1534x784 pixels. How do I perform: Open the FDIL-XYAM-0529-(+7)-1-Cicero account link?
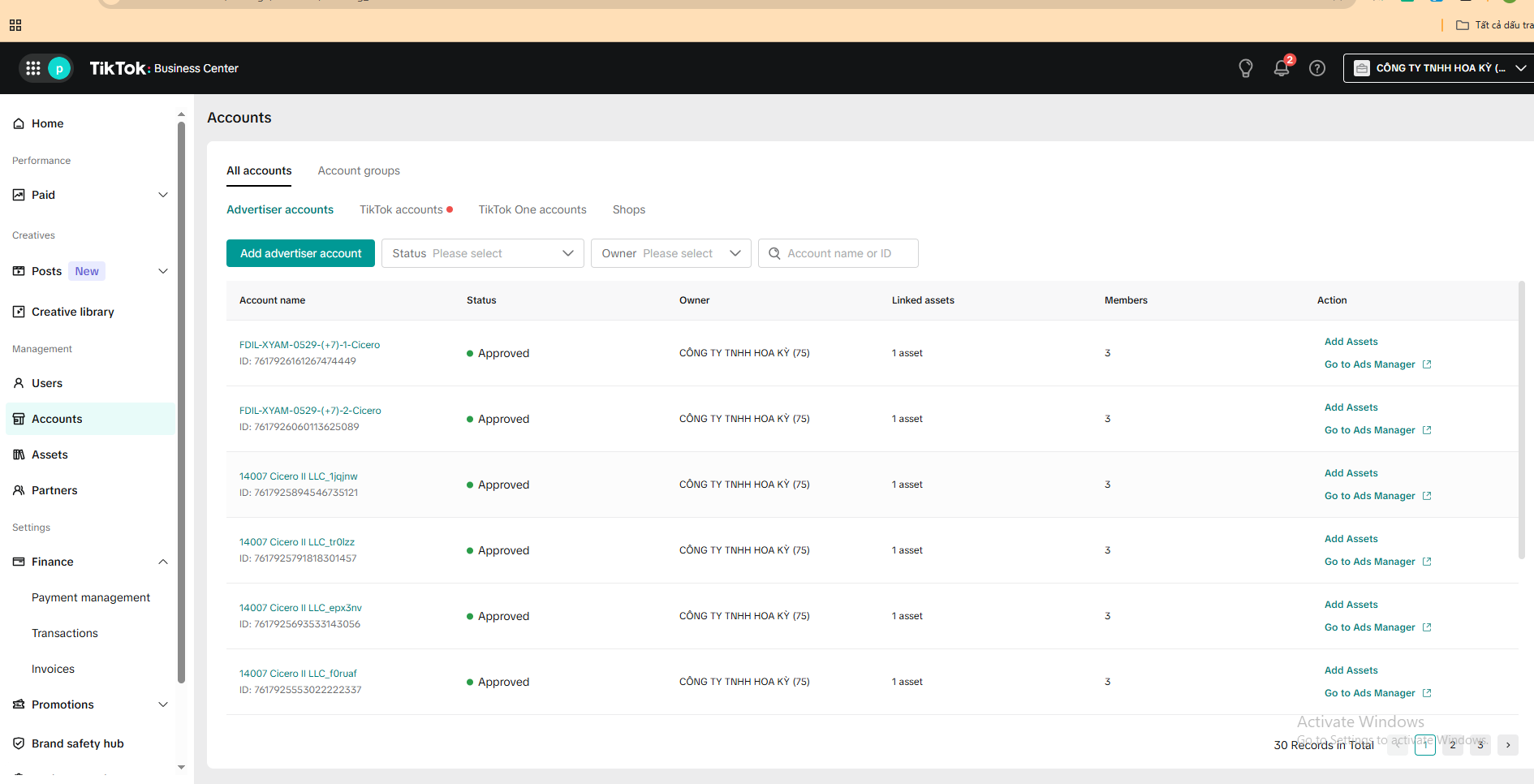309,345
